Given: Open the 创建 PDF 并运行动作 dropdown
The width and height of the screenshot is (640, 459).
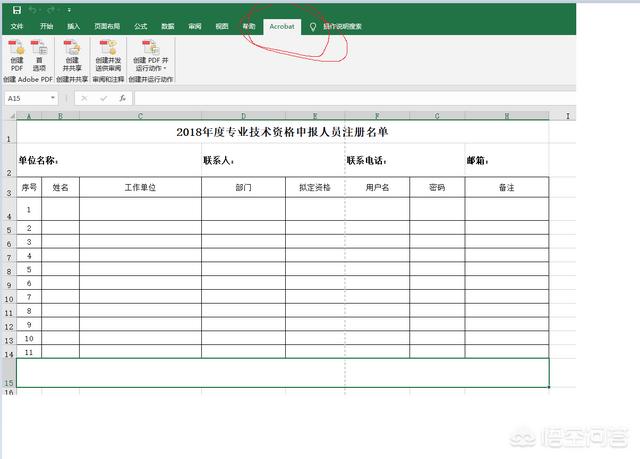Looking at the screenshot, I should tap(151, 55).
